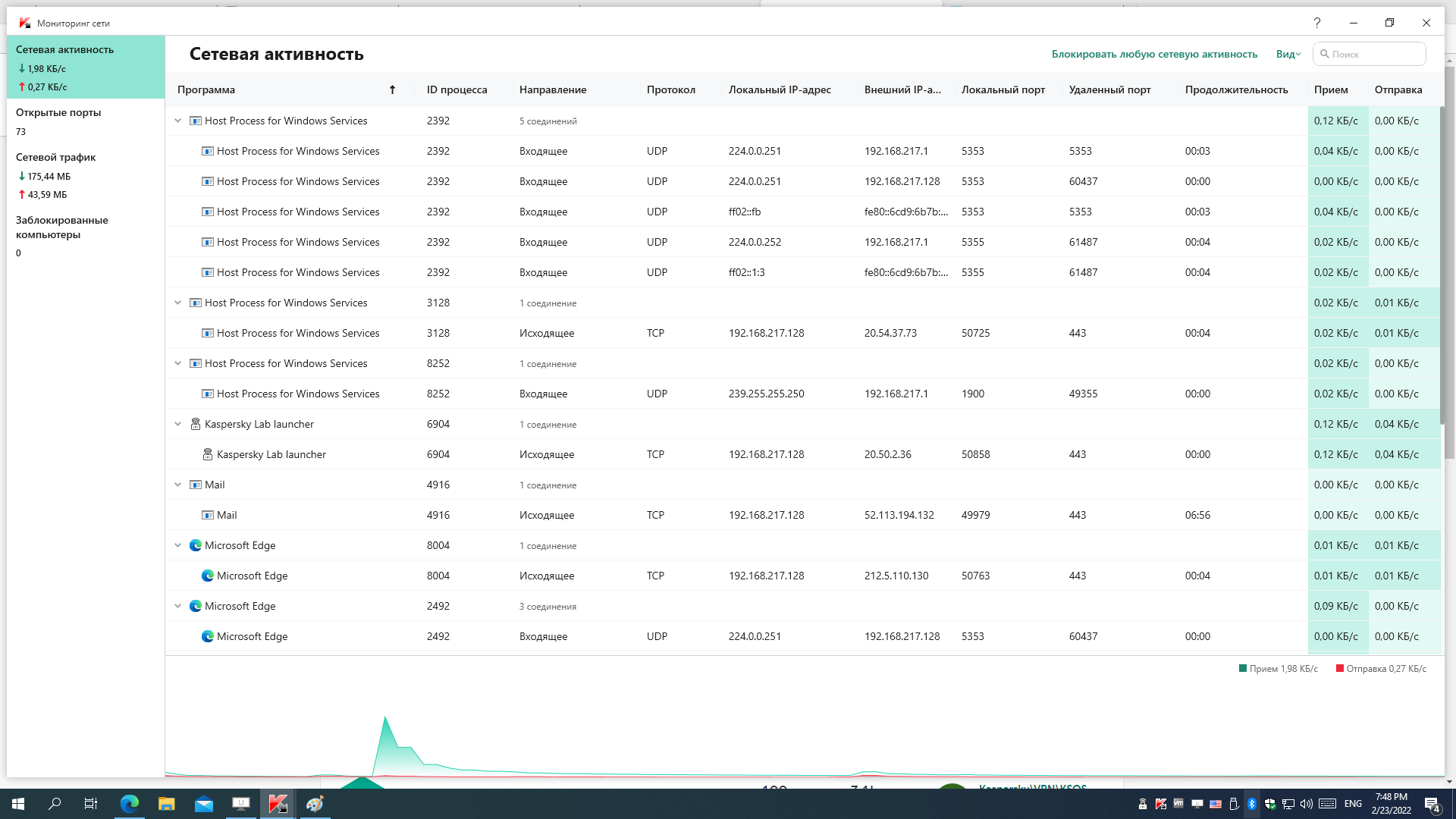Click Bluetooth tray icon
The image size is (1456, 819).
1251,804
